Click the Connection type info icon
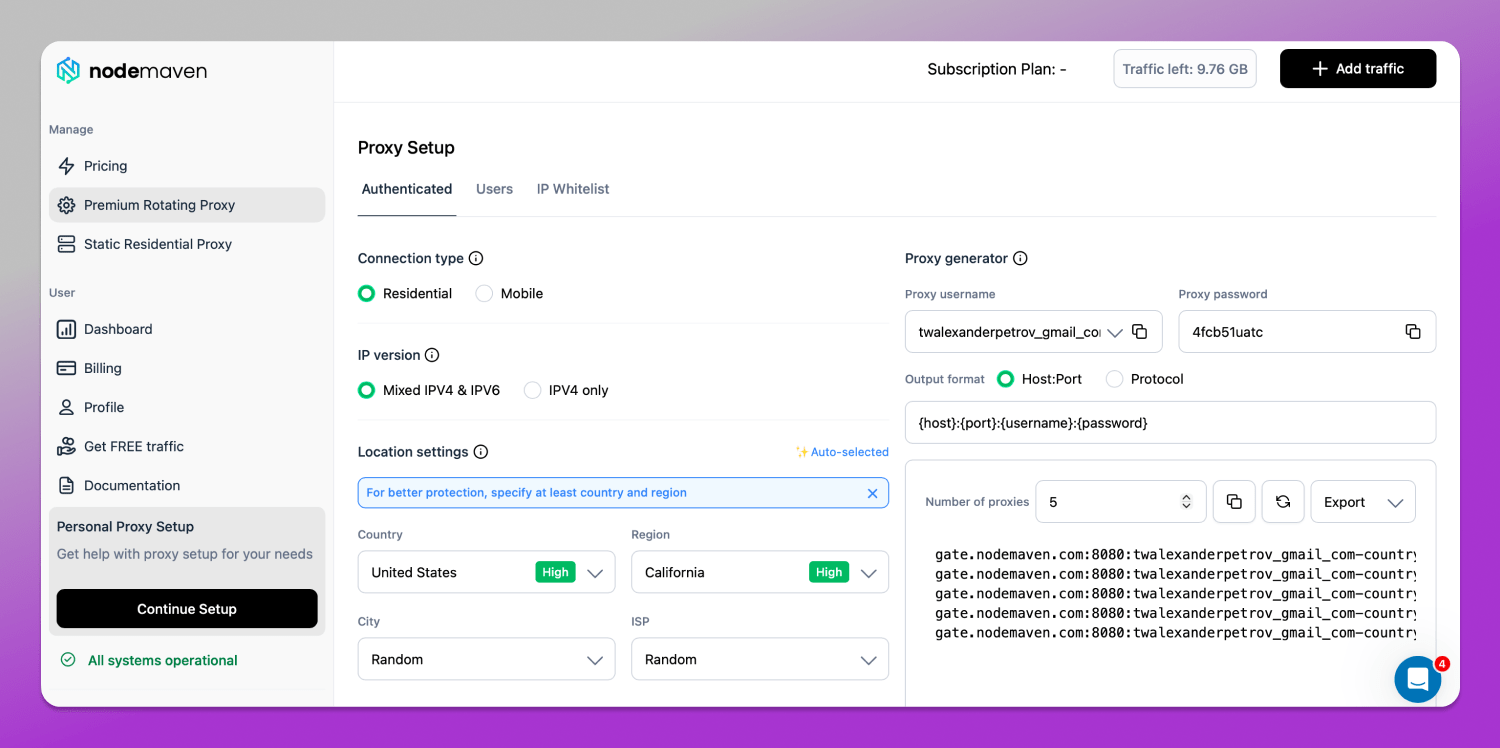Screen dimensions: 1500x748 (476, 258)
